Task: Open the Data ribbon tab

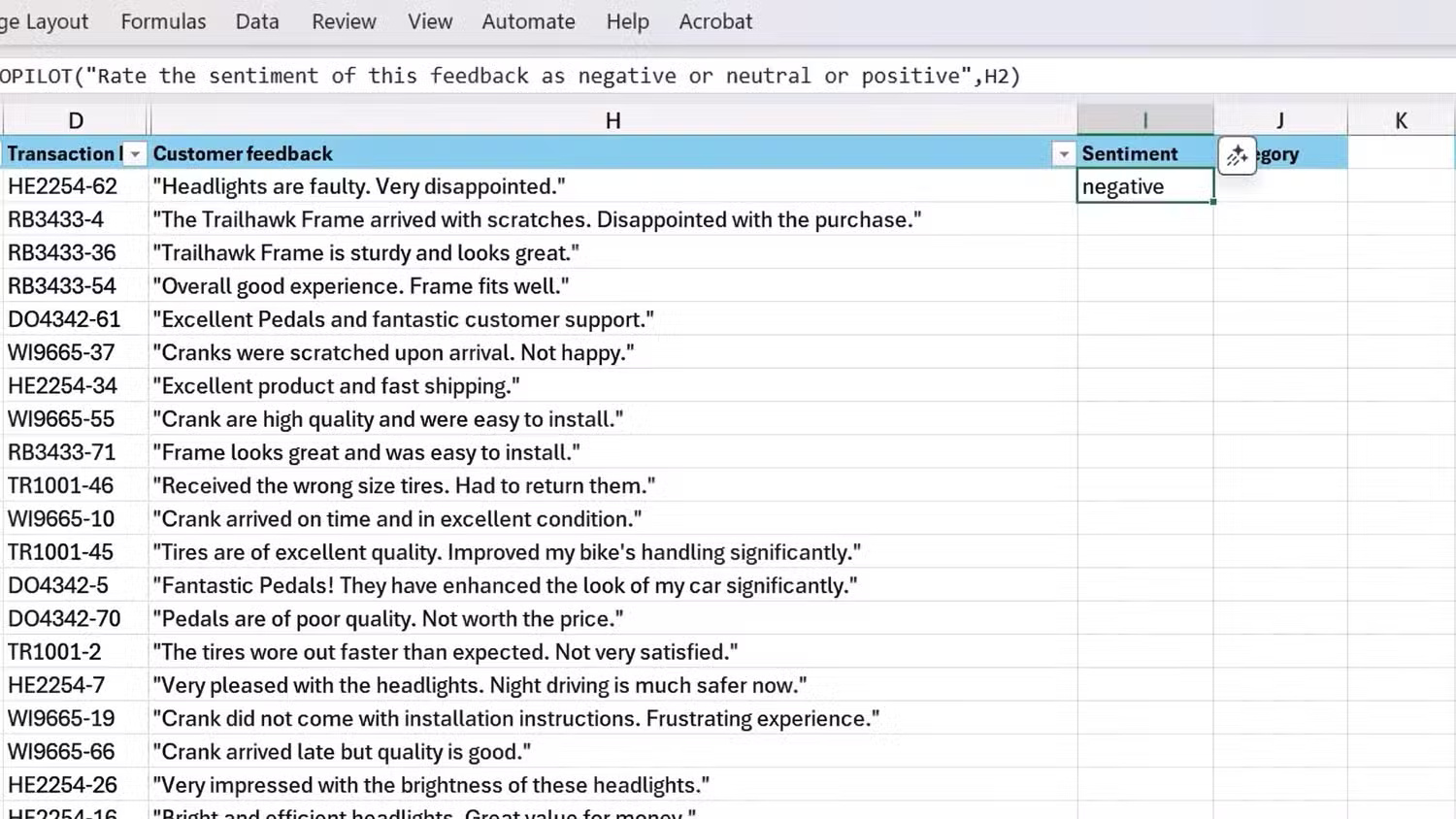Action: coord(256,21)
